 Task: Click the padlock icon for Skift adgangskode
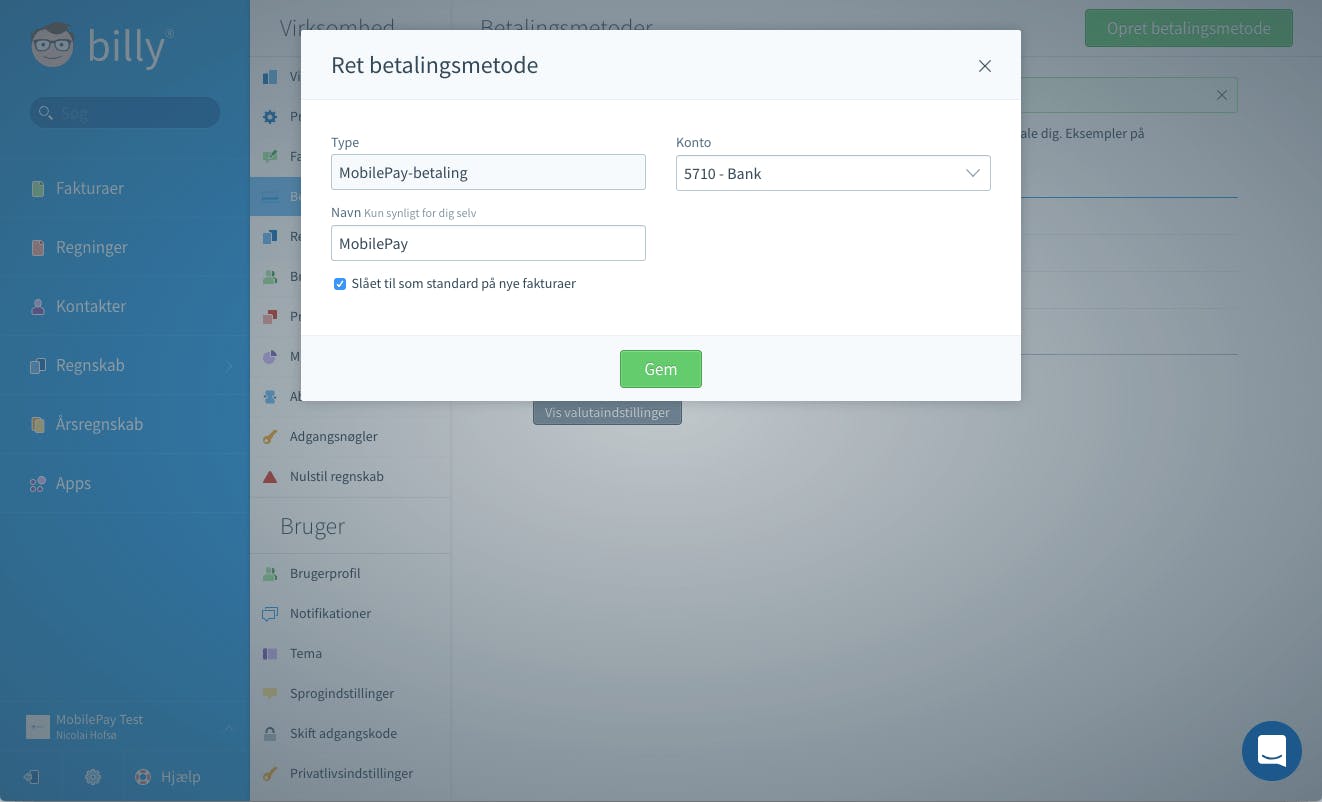(270, 733)
